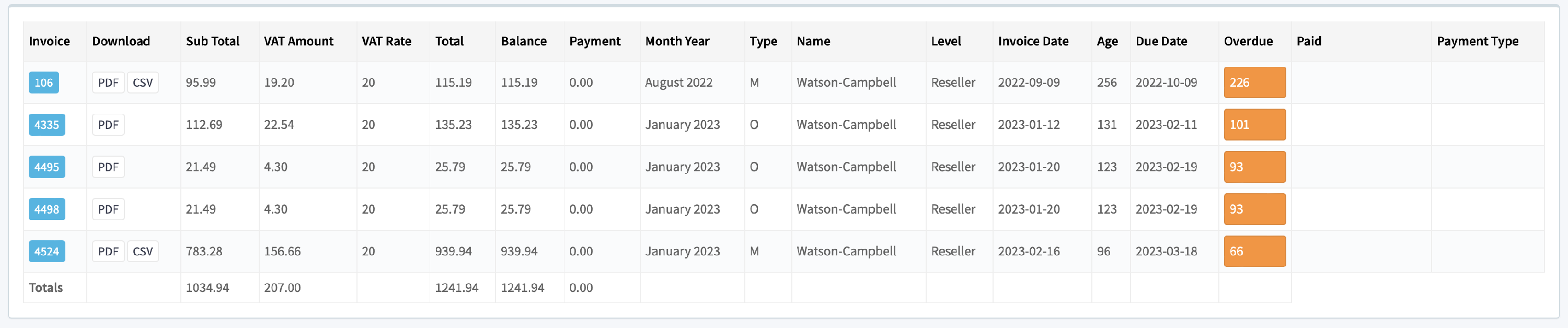Open invoice 4498 badge

point(47,209)
